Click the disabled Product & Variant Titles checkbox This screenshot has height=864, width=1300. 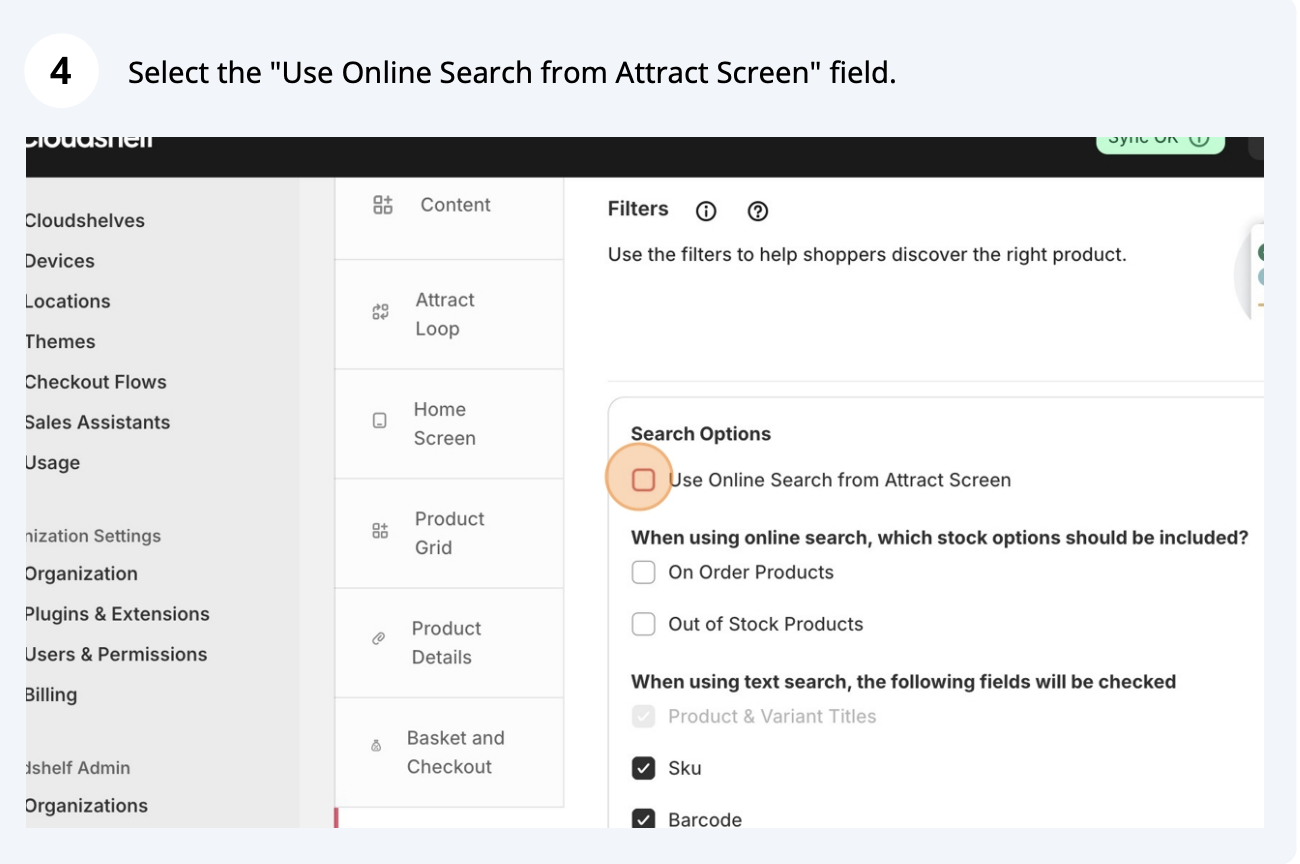pos(643,716)
